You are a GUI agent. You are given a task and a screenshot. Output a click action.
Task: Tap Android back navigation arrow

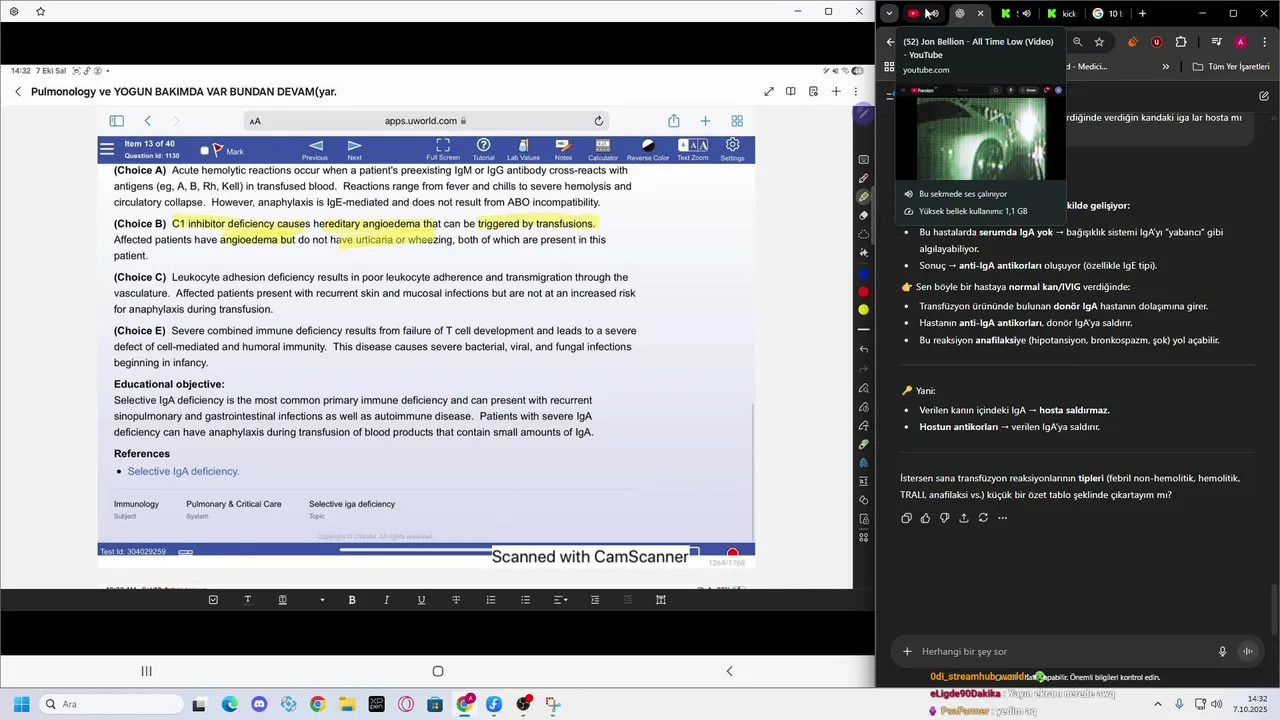pyautogui.click(x=729, y=671)
